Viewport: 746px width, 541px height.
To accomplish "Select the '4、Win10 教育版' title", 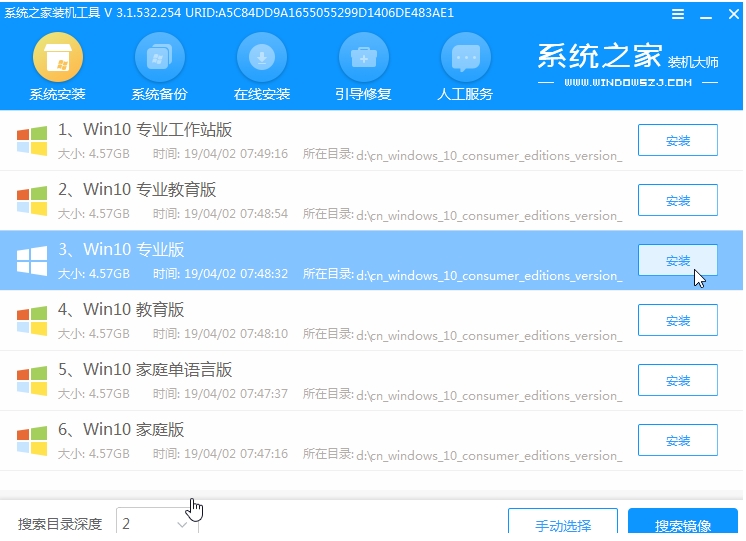I will (121, 309).
